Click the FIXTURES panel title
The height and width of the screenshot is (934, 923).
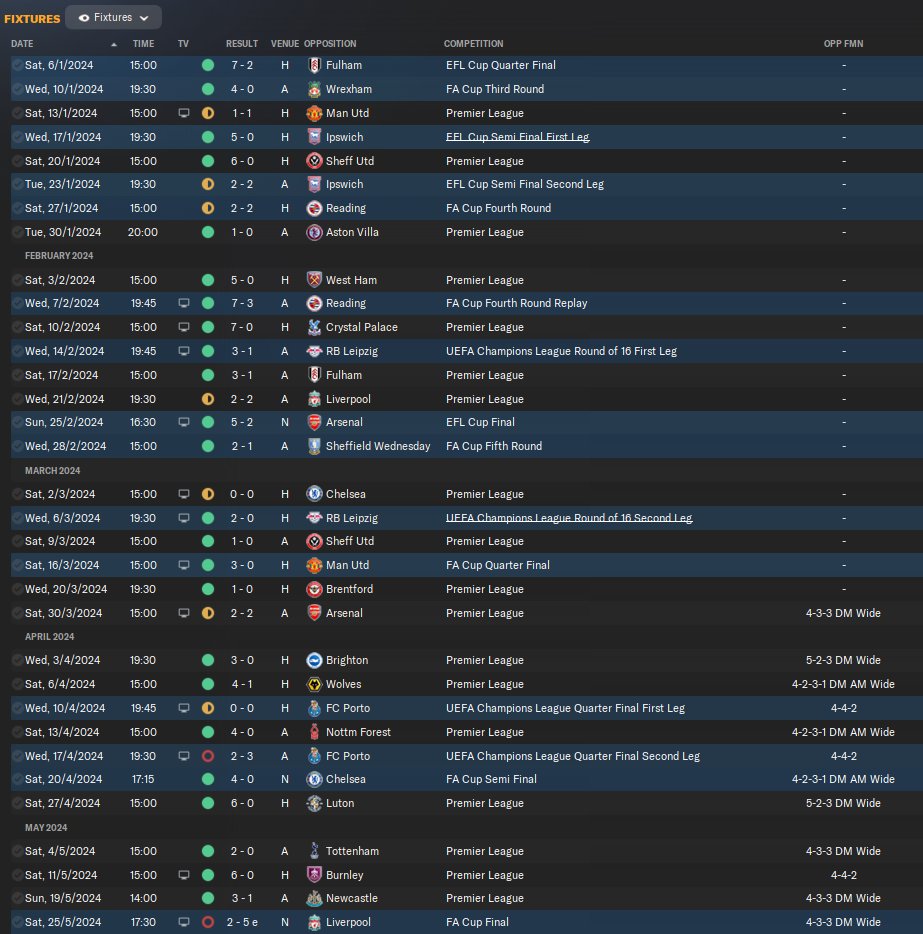click(32, 18)
